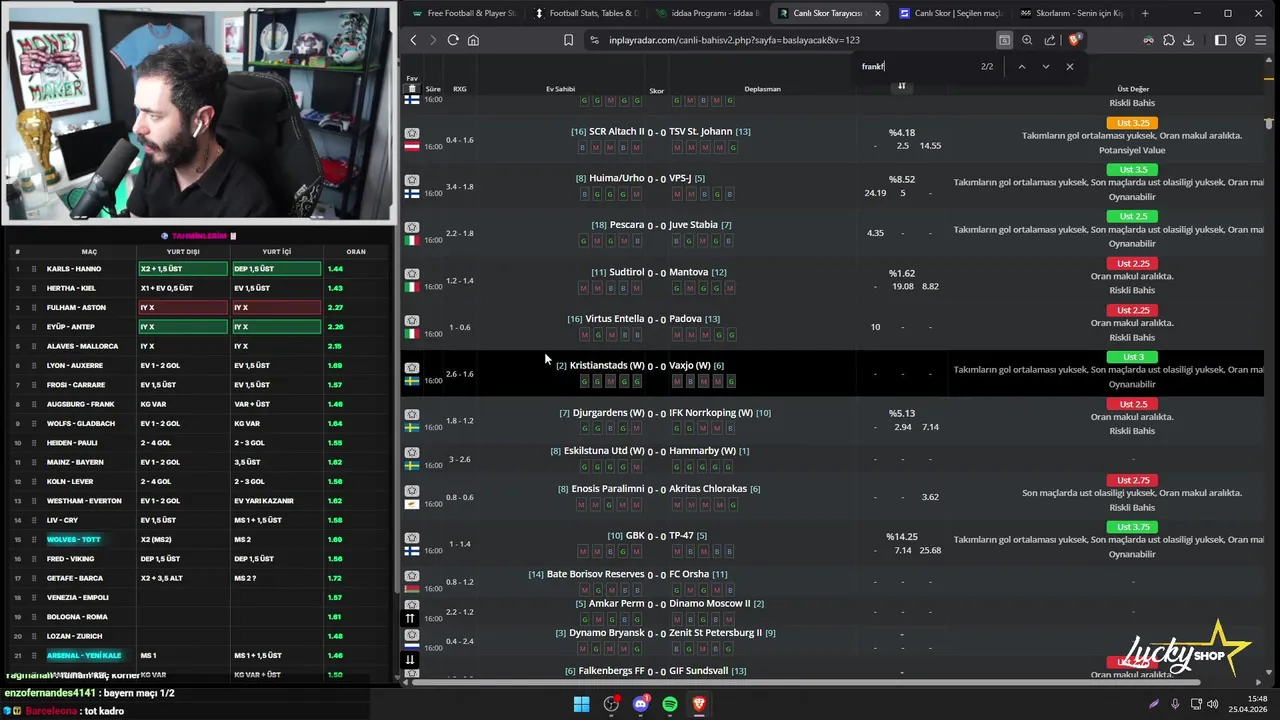Open the Brave Shields lion icon

click(x=1074, y=40)
